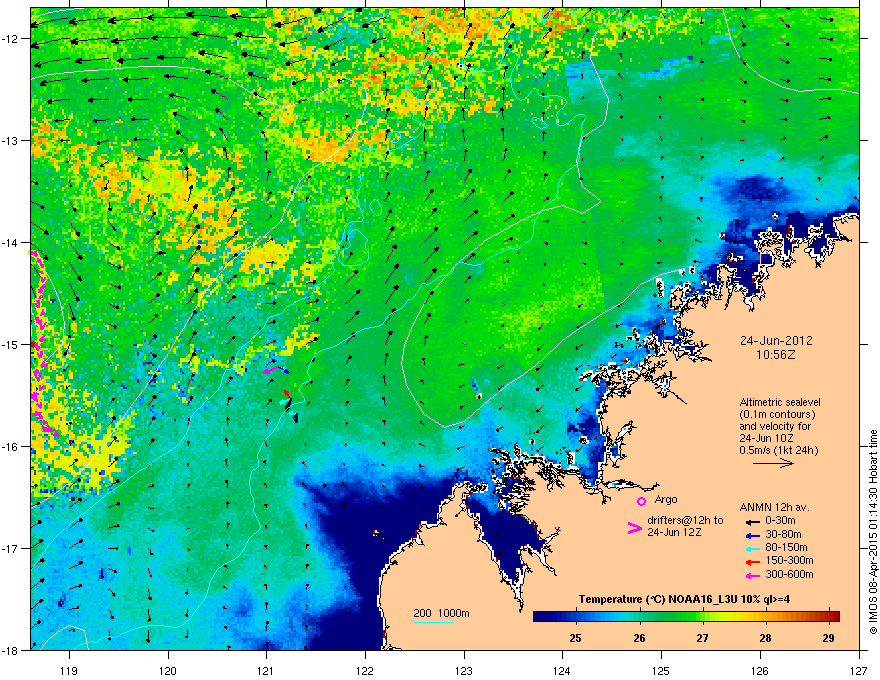Click longitude axis label '127'
Screen dimensions: 880x680
[859, 670]
